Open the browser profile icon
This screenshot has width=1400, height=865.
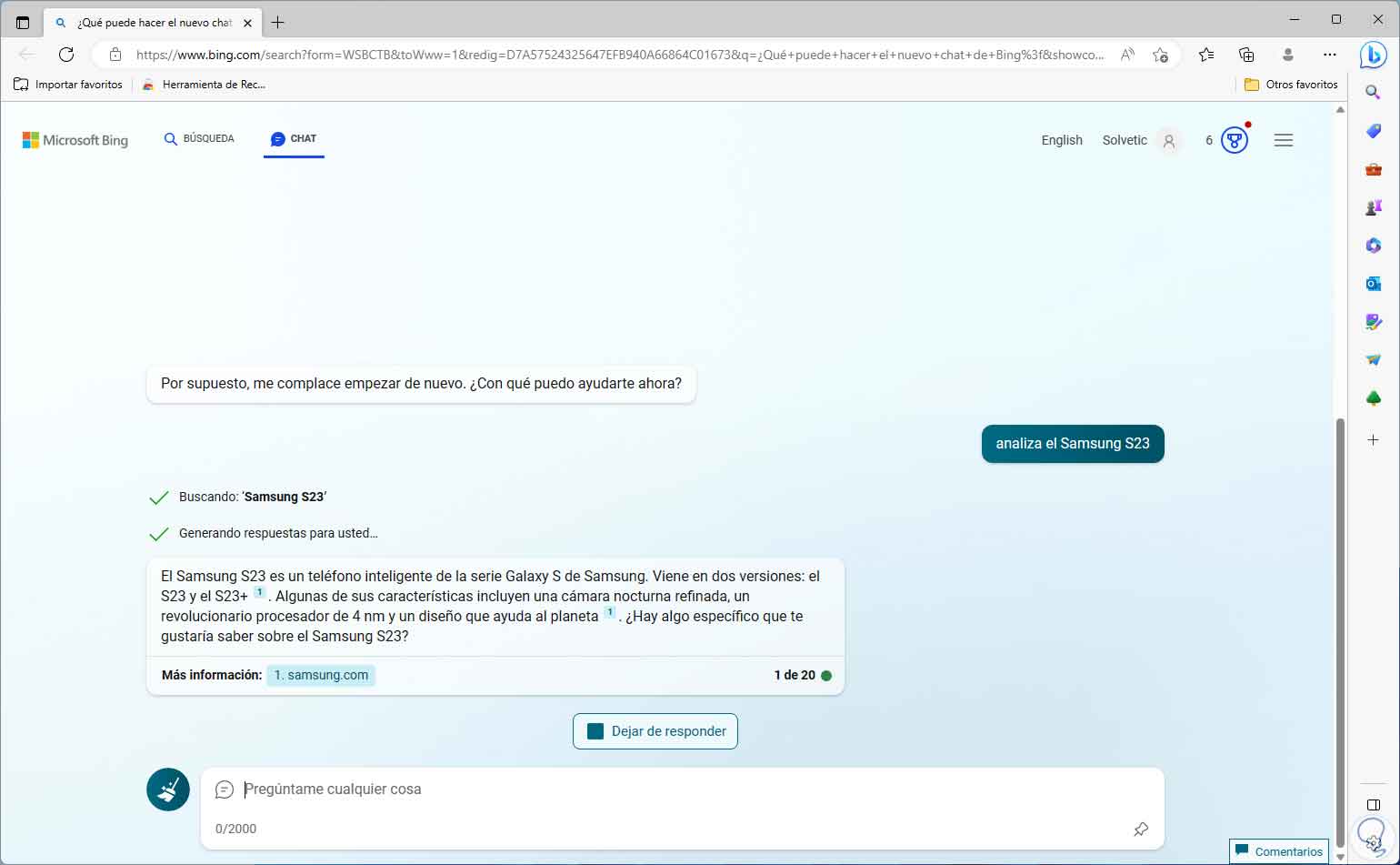1287,55
